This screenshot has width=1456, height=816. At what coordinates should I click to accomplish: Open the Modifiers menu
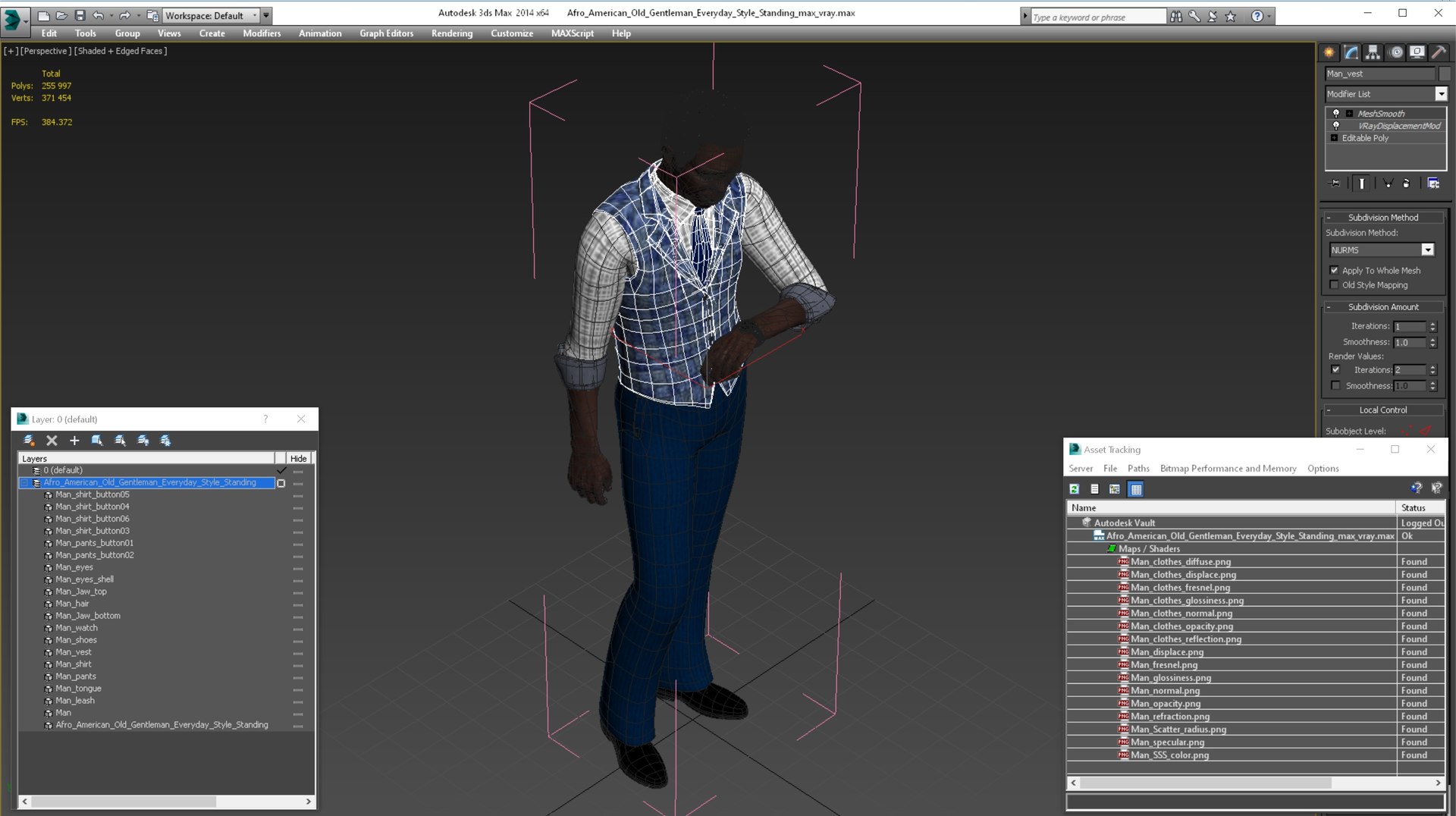(262, 33)
